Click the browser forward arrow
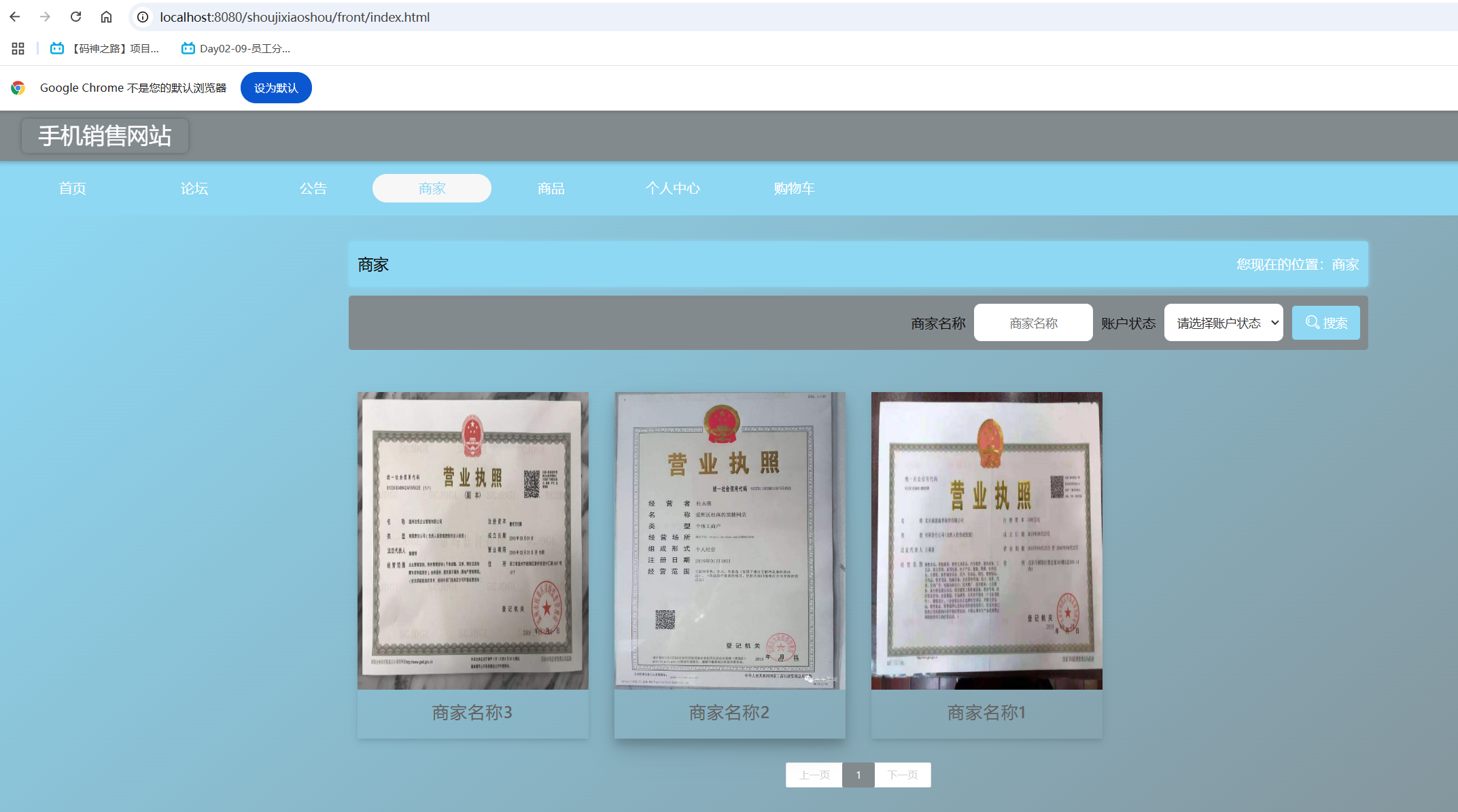This screenshot has width=1458, height=812. pos(45,17)
